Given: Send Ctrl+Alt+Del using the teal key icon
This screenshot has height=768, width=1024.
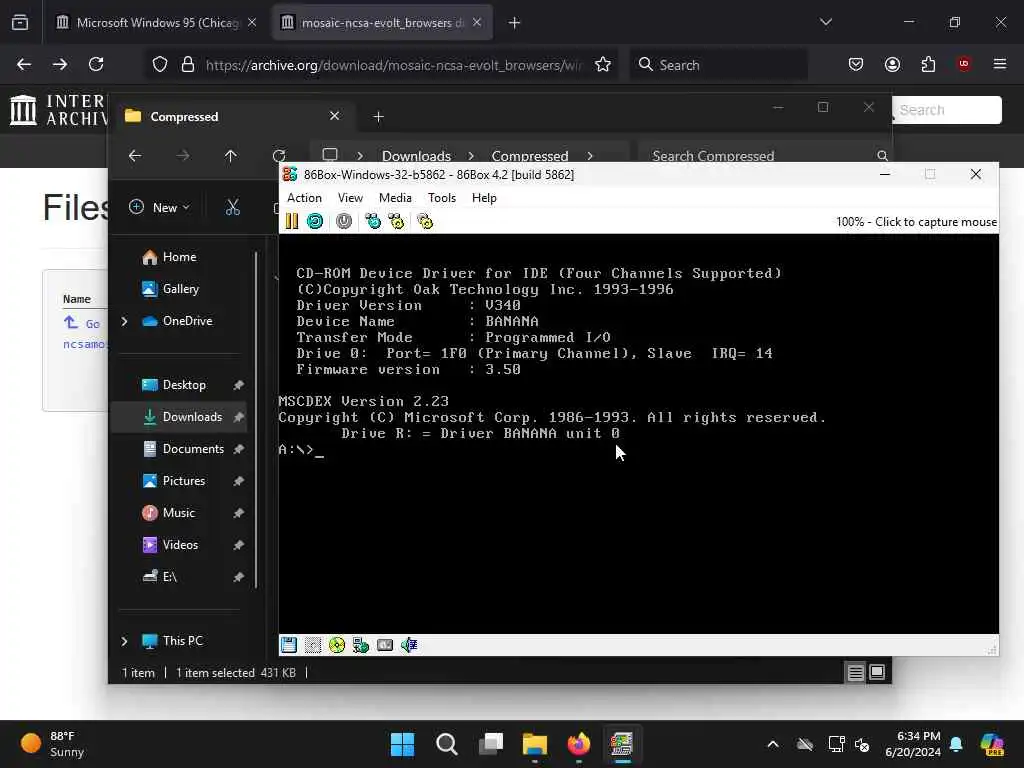Looking at the screenshot, I should (x=373, y=221).
